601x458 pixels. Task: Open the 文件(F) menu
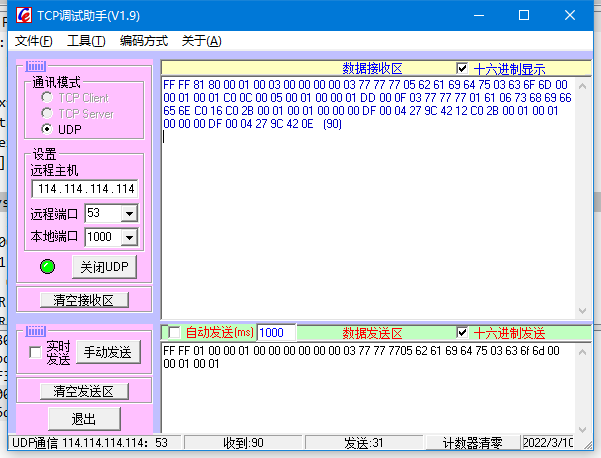pos(34,41)
